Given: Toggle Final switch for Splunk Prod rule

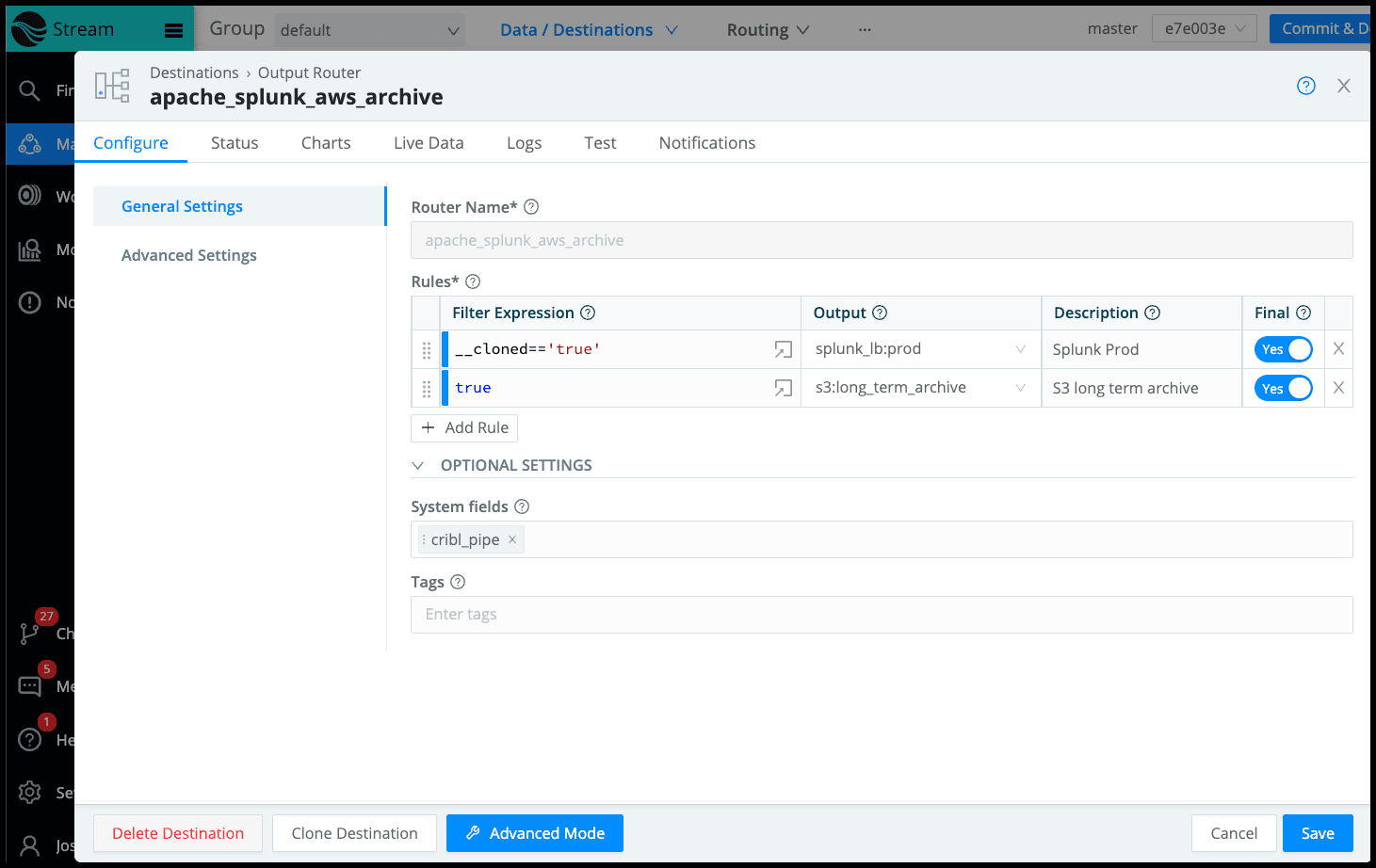Looking at the screenshot, I should pos(1283,349).
